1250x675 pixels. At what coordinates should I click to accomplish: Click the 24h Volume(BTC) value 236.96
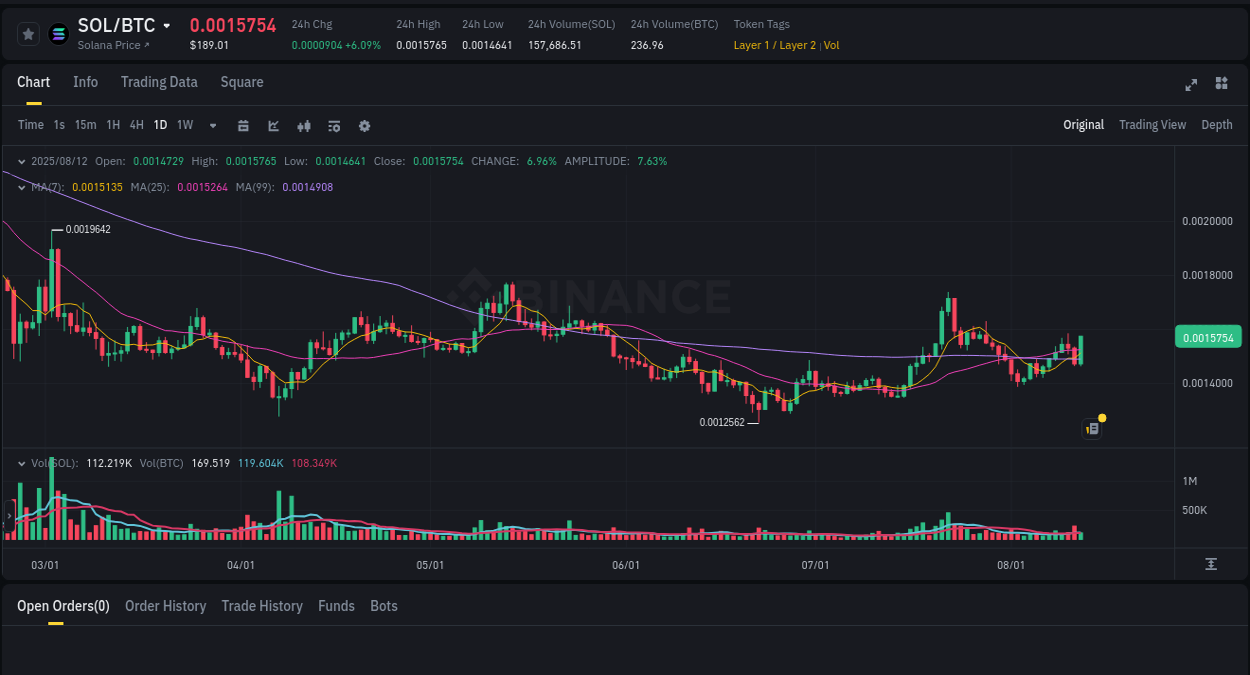647,45
